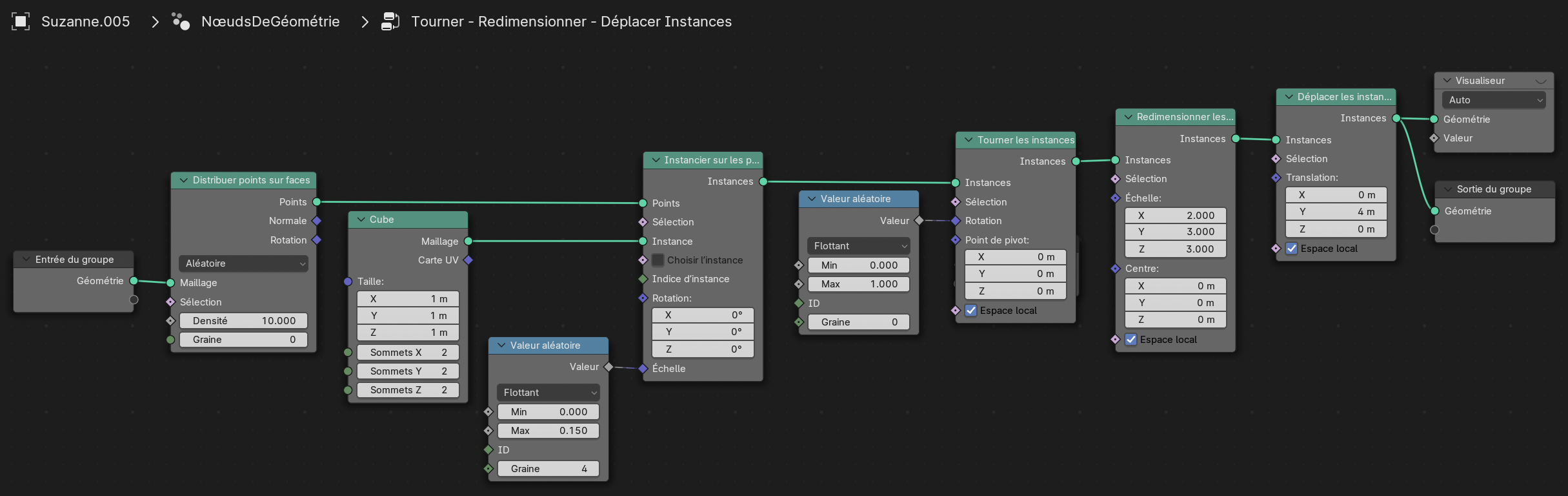The height and width of the screenshot is (496, 1568).
Task: Select NœudsDeGéométrie in the breadcrumb path
Action: point(270,21)
